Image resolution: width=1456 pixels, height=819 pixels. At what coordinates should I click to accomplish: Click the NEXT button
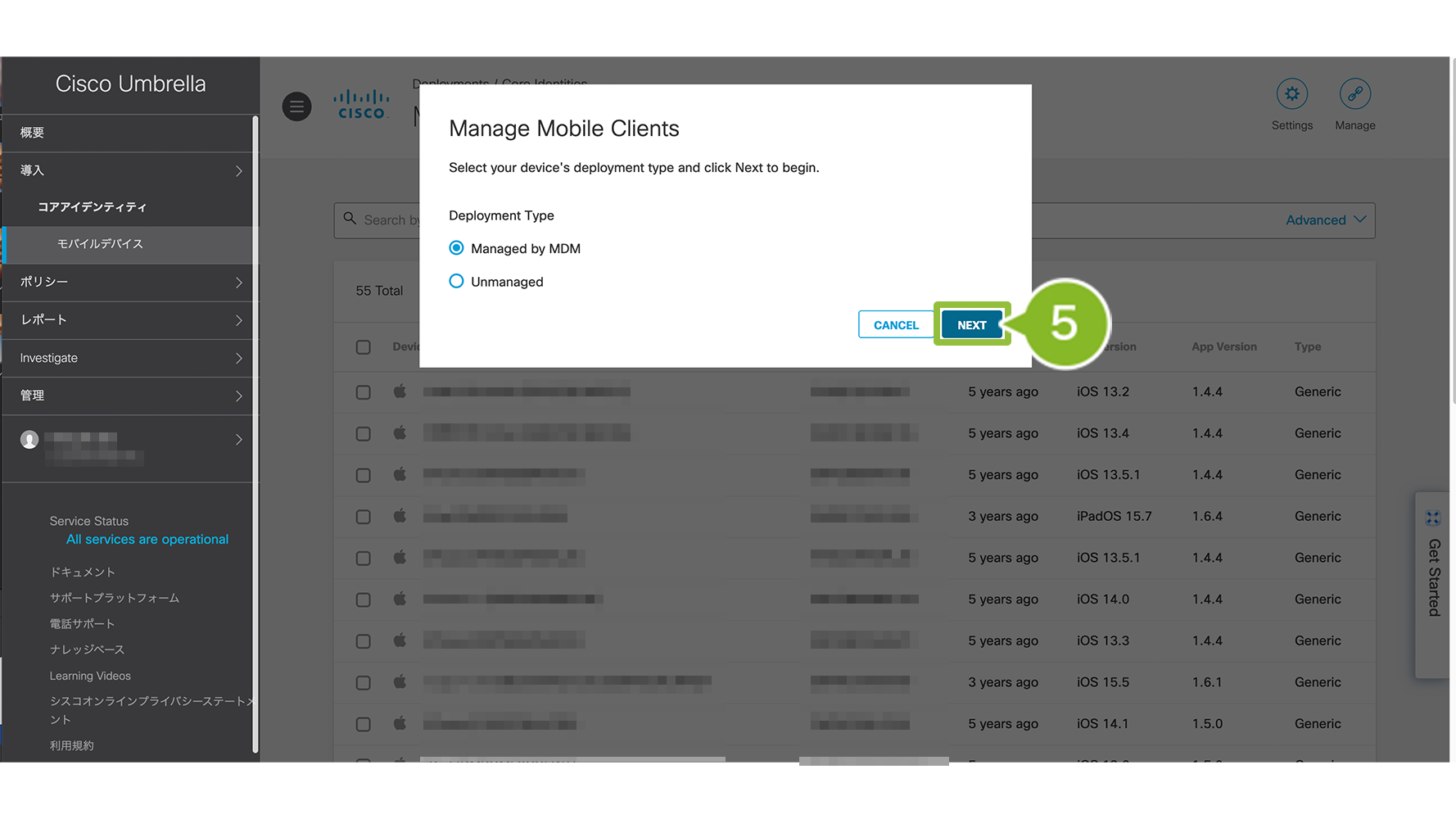(x=971, y=325)
